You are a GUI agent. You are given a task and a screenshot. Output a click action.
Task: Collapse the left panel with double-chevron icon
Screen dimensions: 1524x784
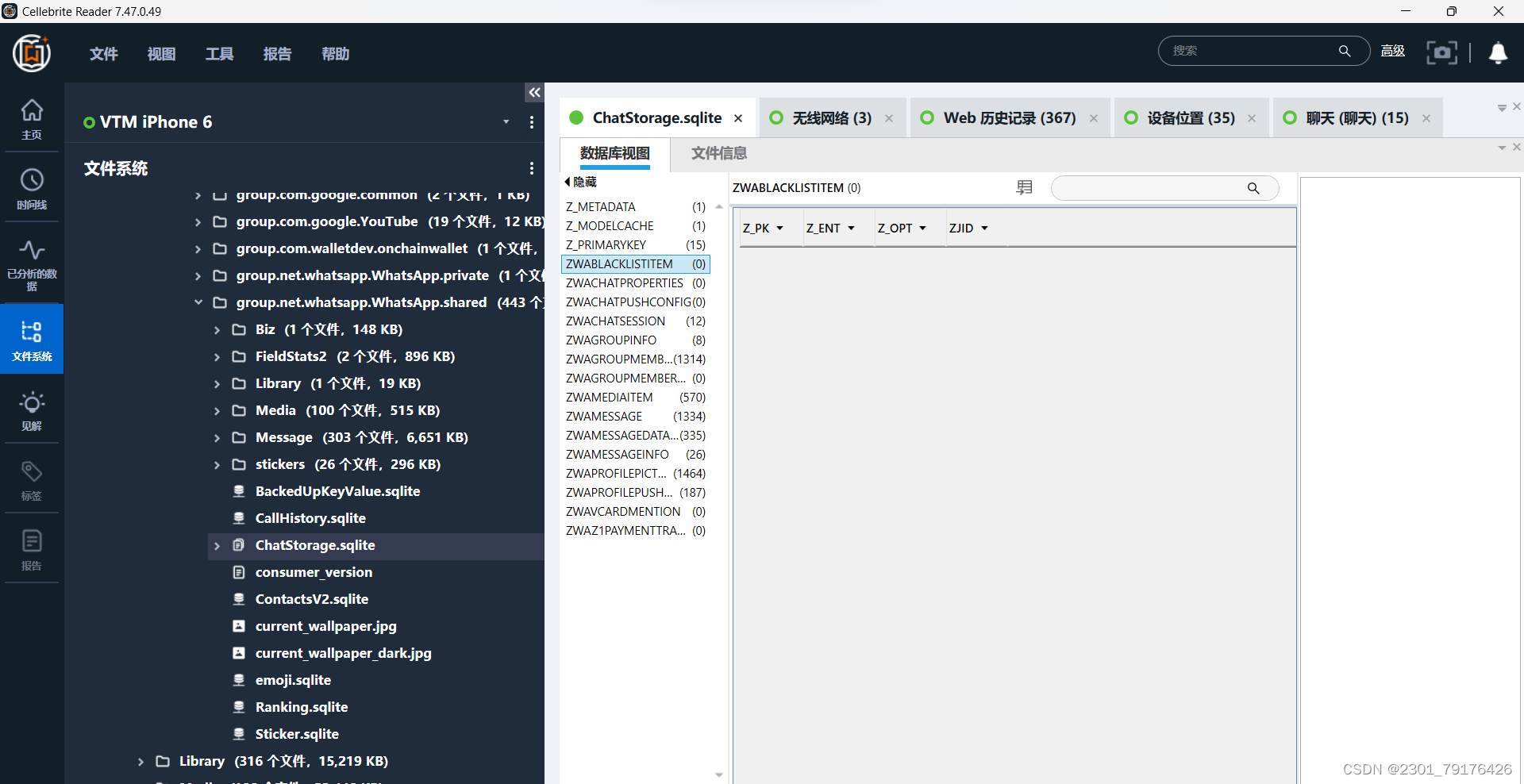coord(534,93)
